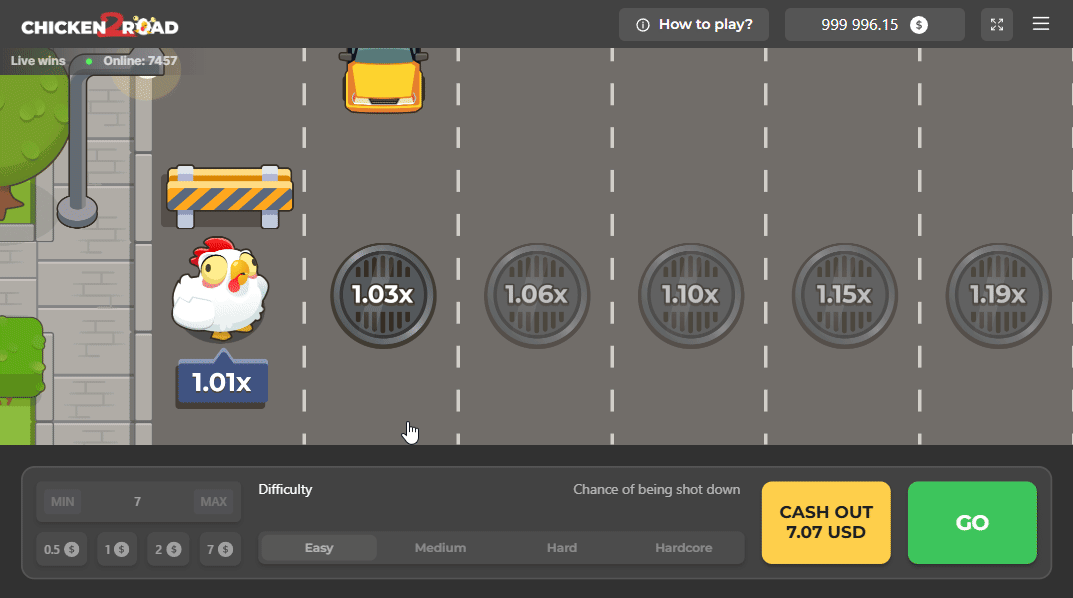
Task: Click the MIN bet button
Action: (61, 501)
